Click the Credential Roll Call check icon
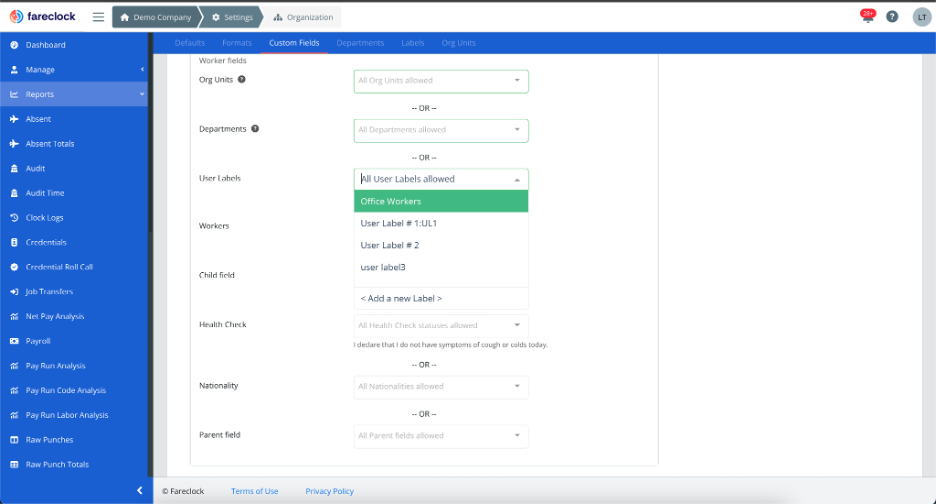936x504 pixels. point(14,267)
